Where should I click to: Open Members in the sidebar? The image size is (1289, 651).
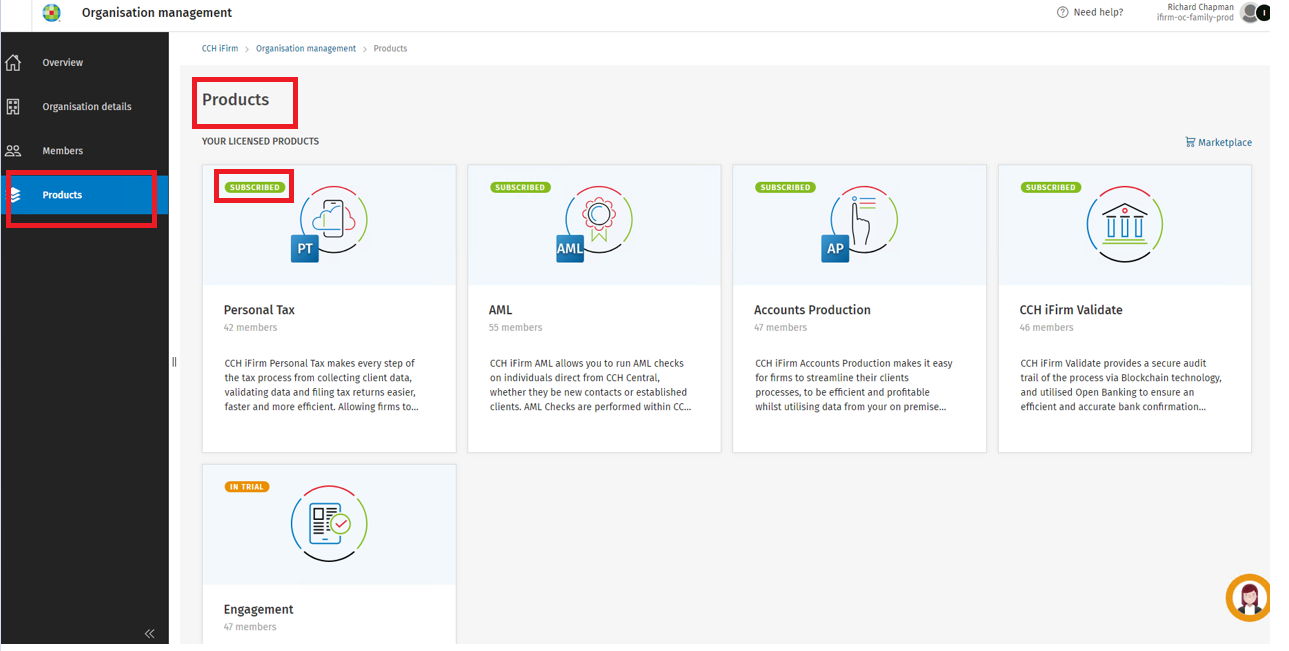point(63,151)
